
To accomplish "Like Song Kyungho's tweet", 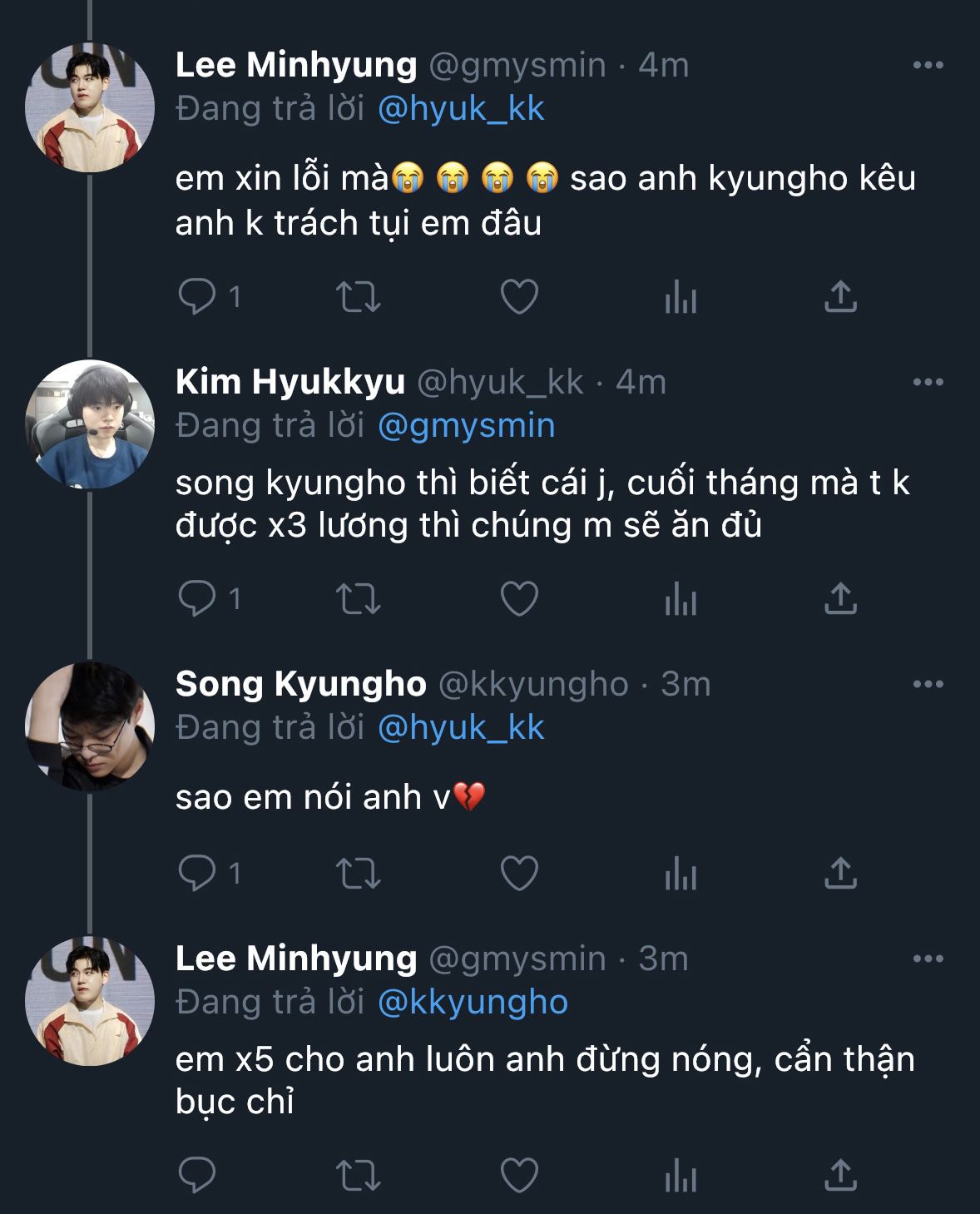I will tap(519, 873).
